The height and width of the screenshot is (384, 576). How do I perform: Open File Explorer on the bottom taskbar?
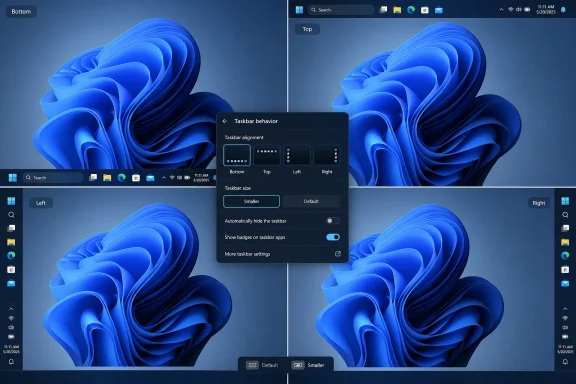tap(107, 178)
